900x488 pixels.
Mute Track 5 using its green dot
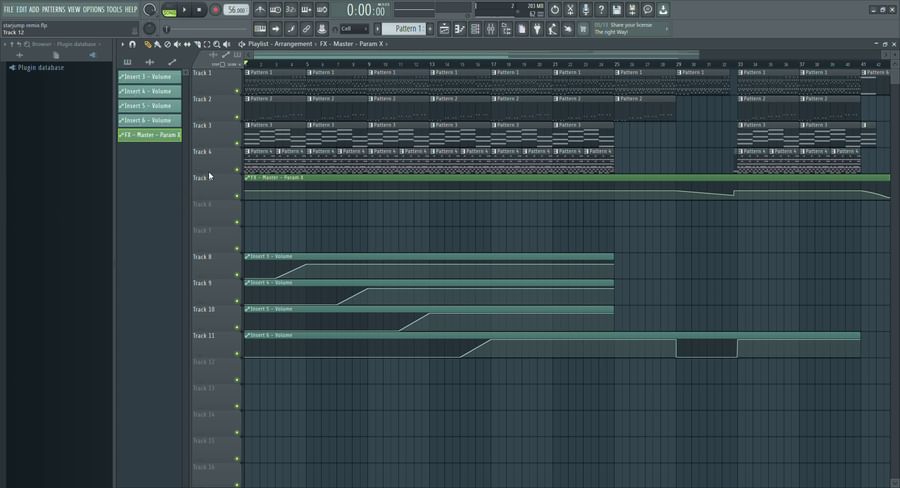(x=236, y=196)
